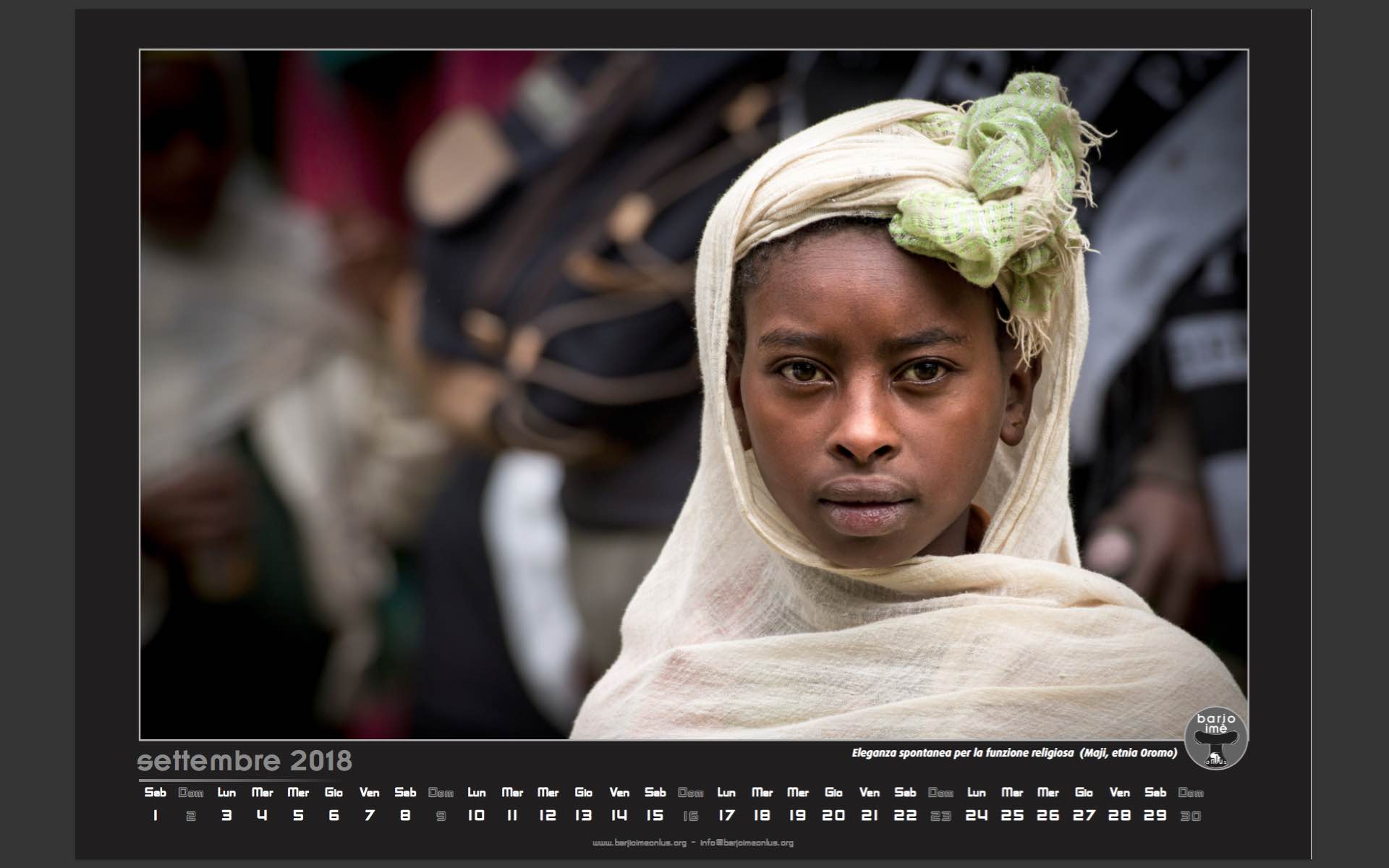Click the greyed Sunday 23 date
Screen dimensions: 1389x868
click(940, 816)
